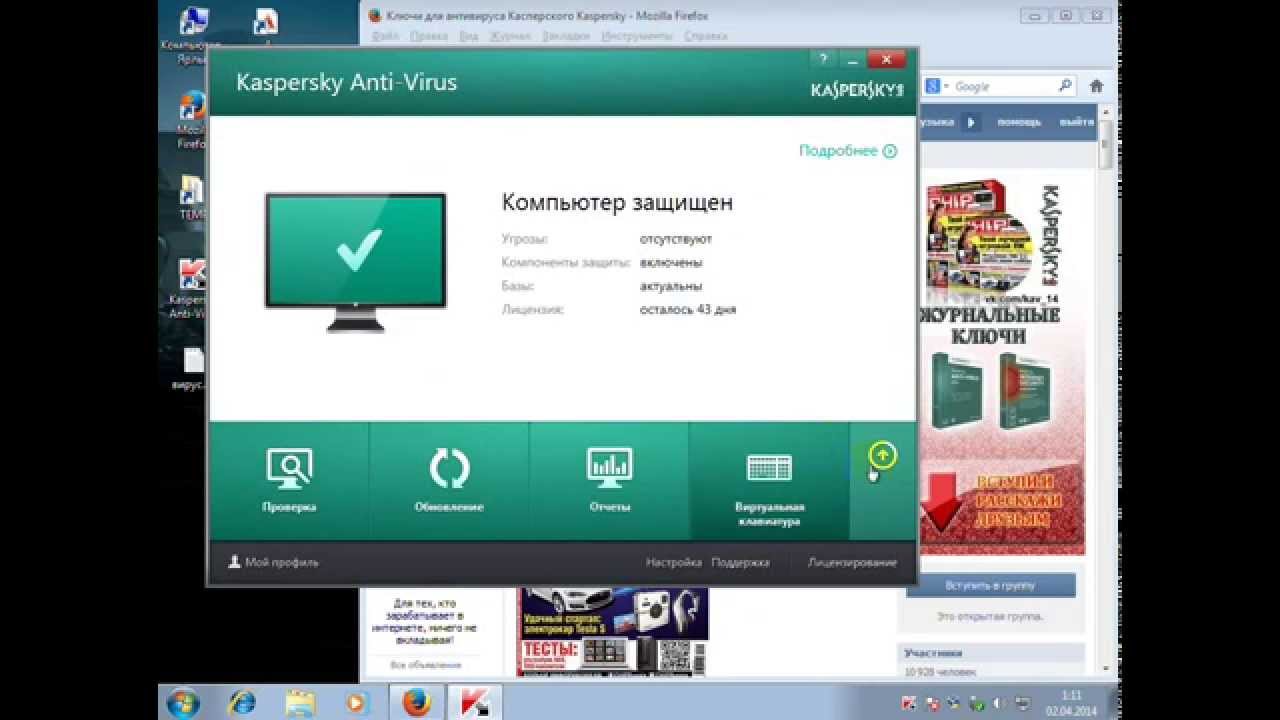The image size is (1280, 720).
Task: Open Мой профиль in Kaspersky
Action: (273, 562)
